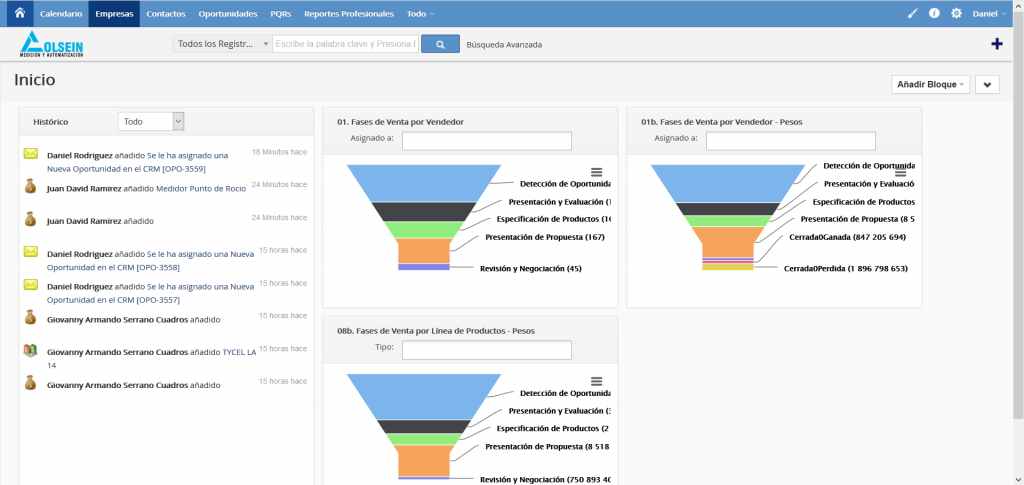This screenshot has width=1024, height=485.
Task: Open the Daniel user menu
Action: point(991,14)
